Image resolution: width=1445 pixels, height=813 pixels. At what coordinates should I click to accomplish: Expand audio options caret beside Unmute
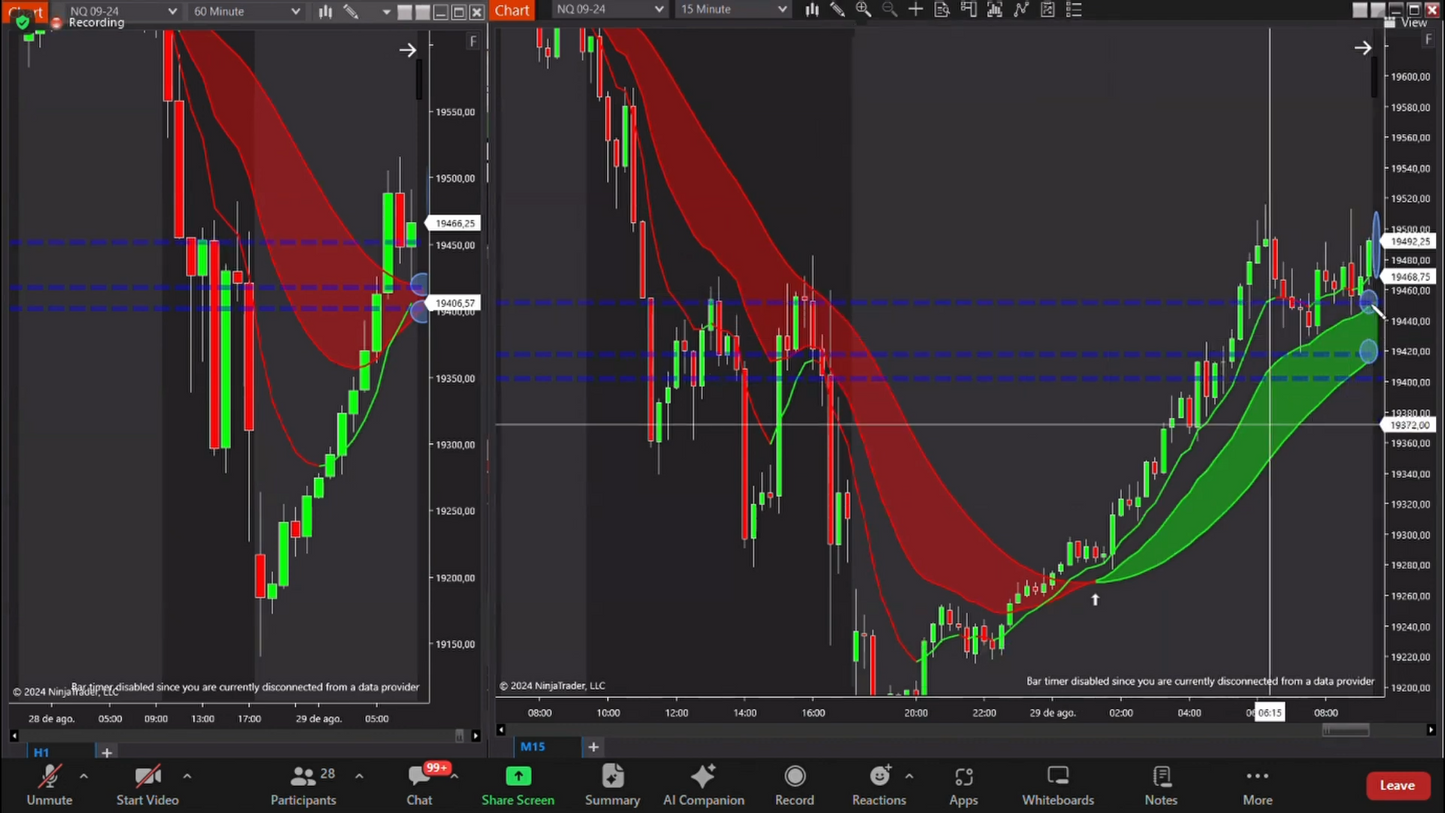click(84, 776)
